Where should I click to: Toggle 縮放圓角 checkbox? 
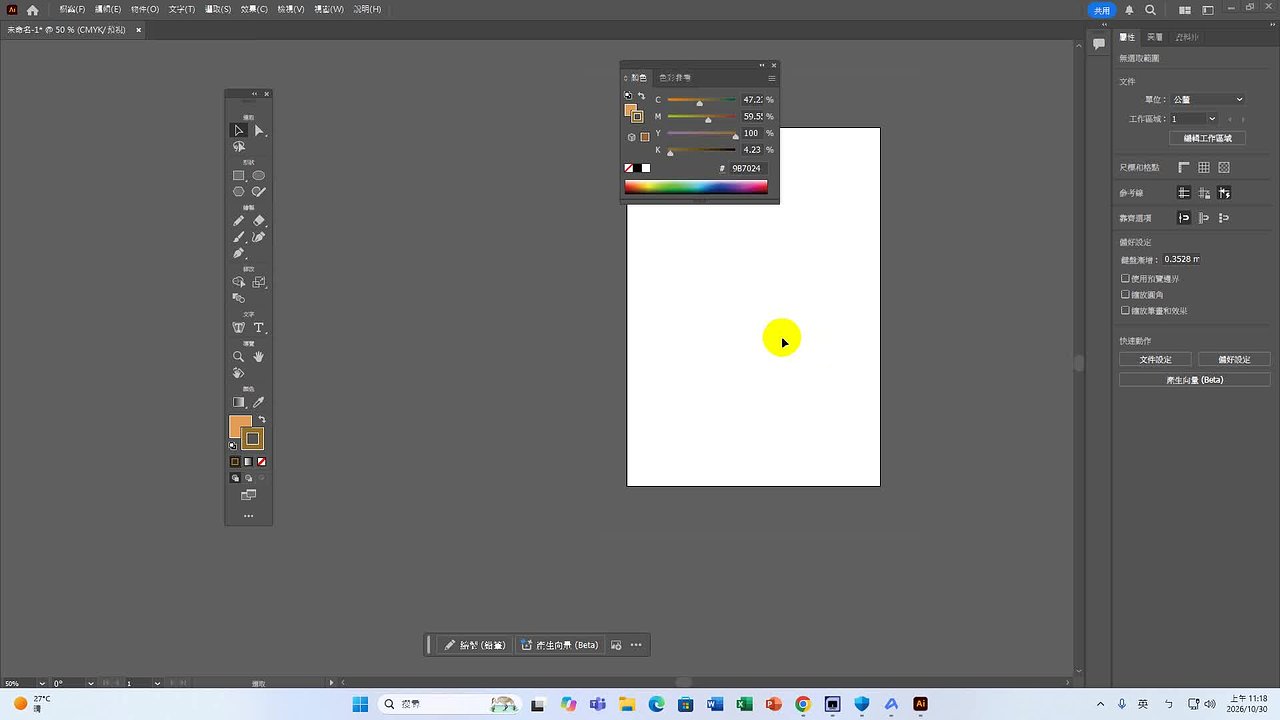1125,295
